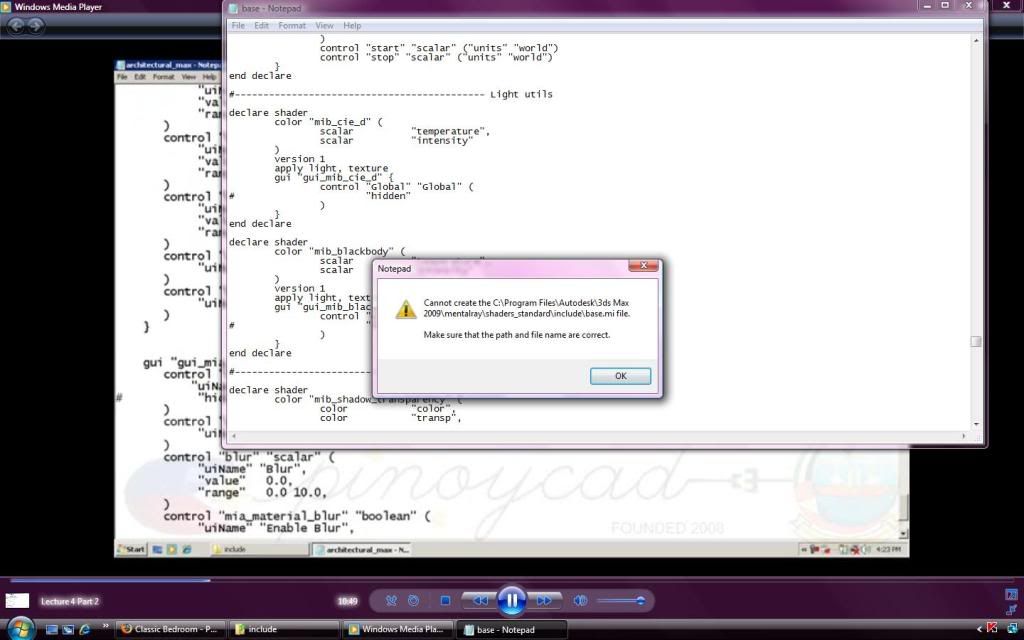Stop playback in Windows Media Player
The width and height of the screenshot is (1024, 640).
[x=445, y=600]
